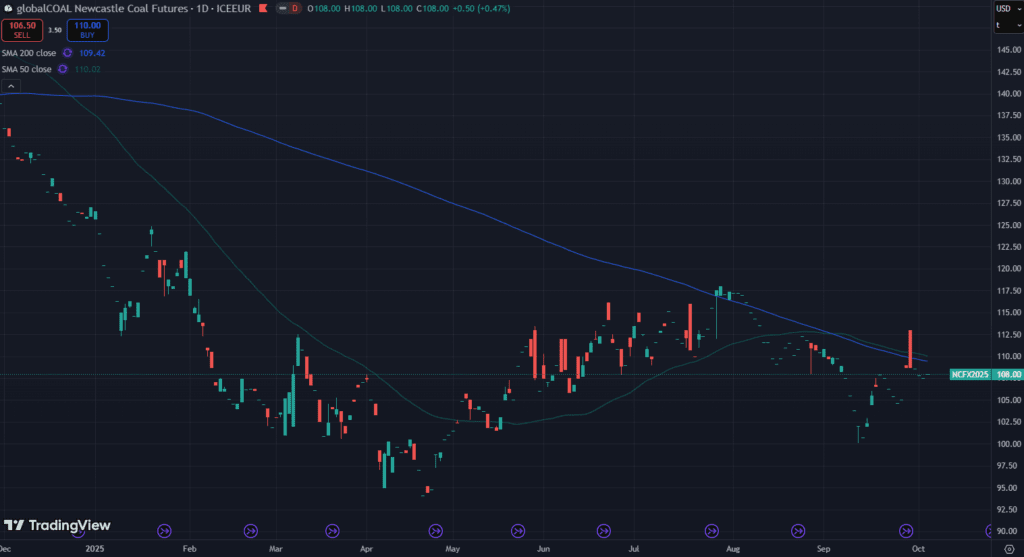The height and width of the screenshot is (557, 1024).
Task: Open the USD currency dropdown
Action: pyautogui.click(x=1003, y=9)
